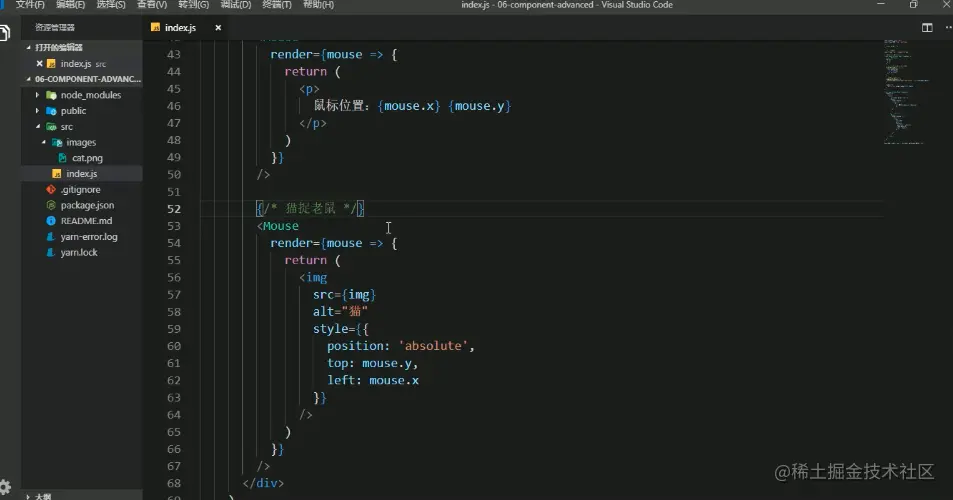Click 'top: mouse.y,' on line 61
The height and width of the screenshot is (500, 953).
tap(373, 363)
